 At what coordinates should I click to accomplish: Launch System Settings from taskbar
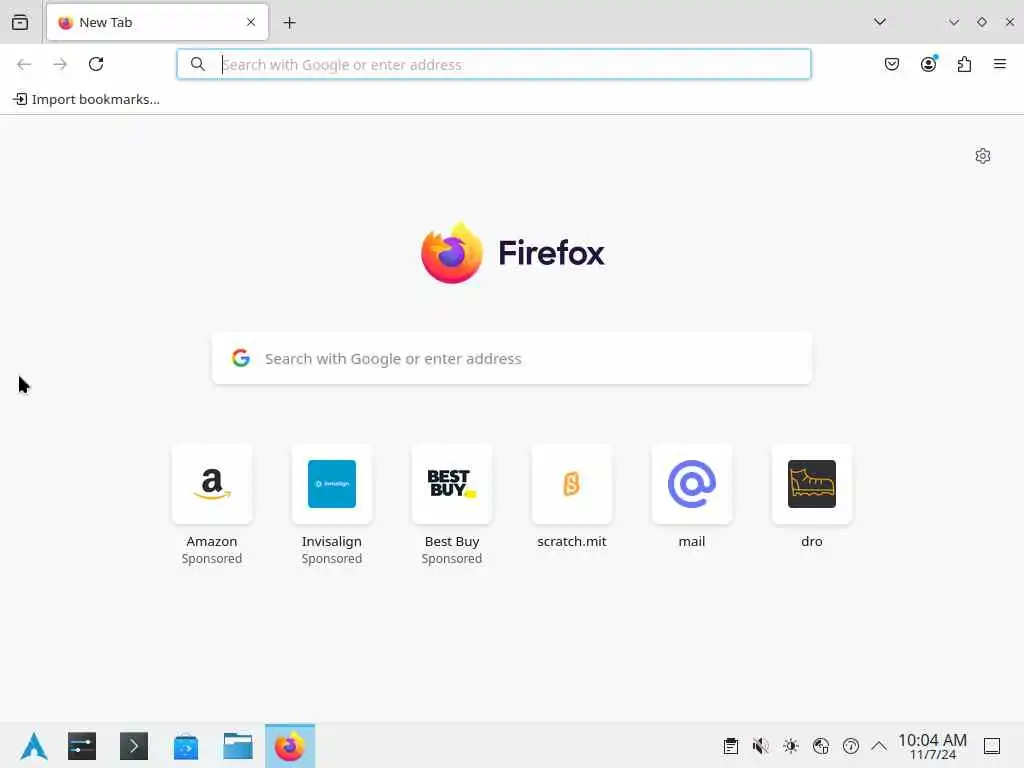pyautogui.click(x=82, y=746)
